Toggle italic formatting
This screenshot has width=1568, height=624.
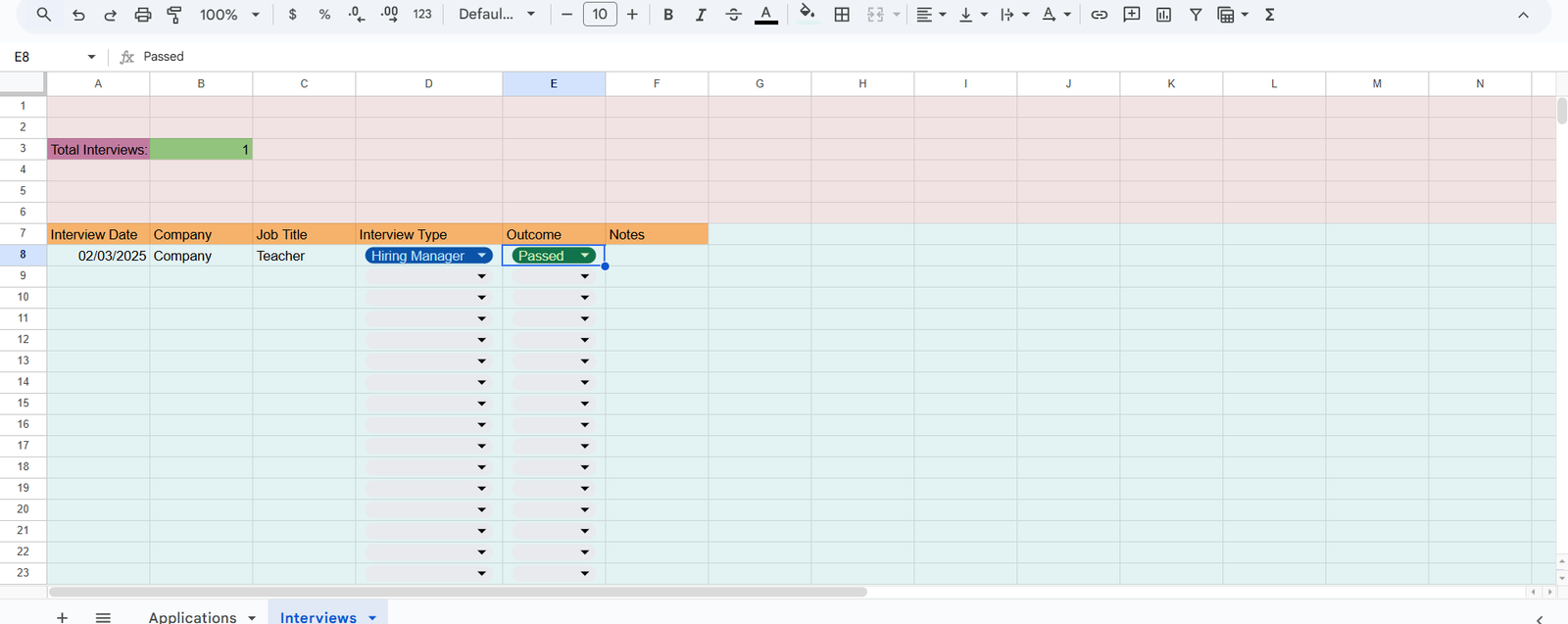click(x=701, y=15)
